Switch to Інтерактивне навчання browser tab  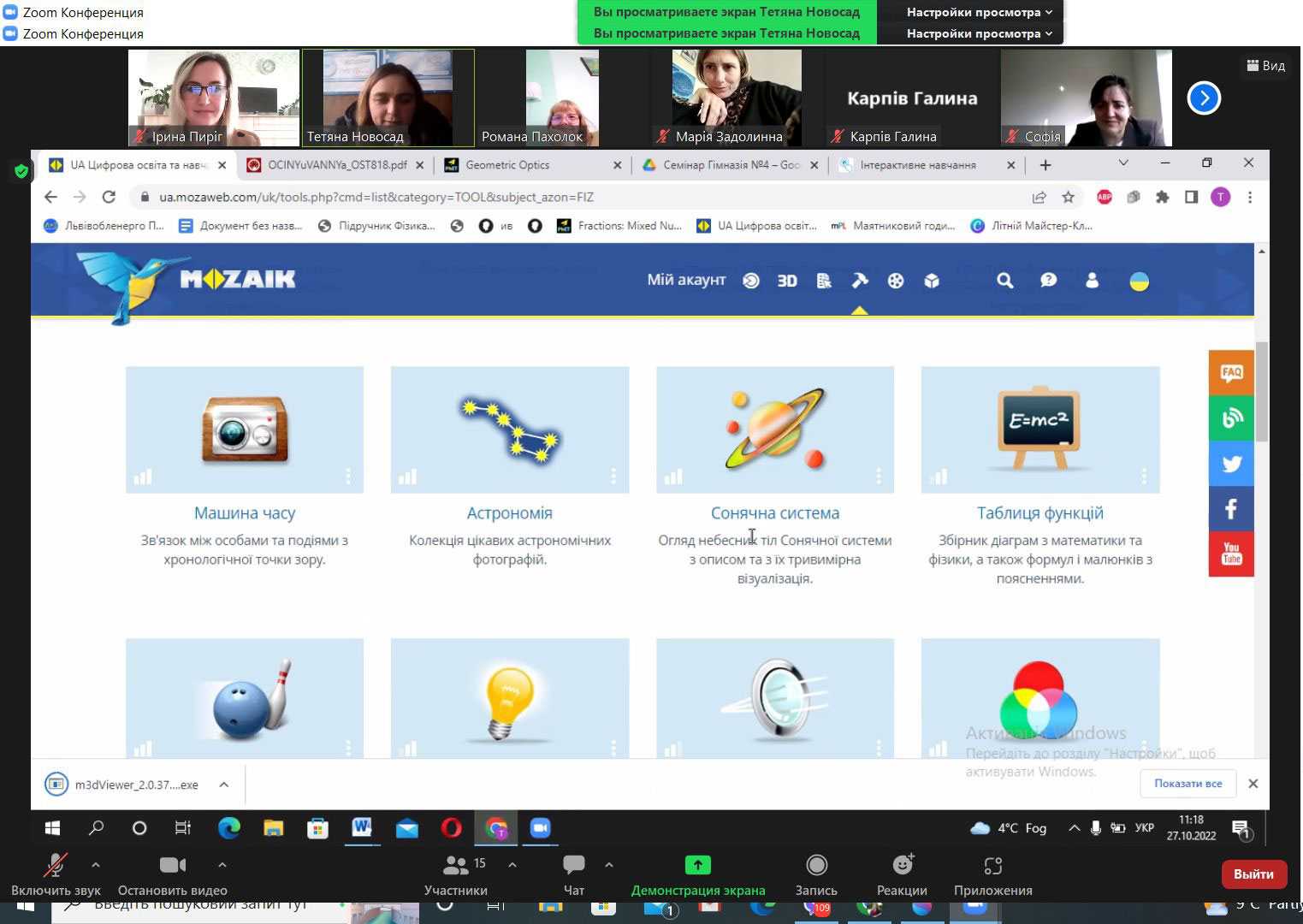(917, 165)
